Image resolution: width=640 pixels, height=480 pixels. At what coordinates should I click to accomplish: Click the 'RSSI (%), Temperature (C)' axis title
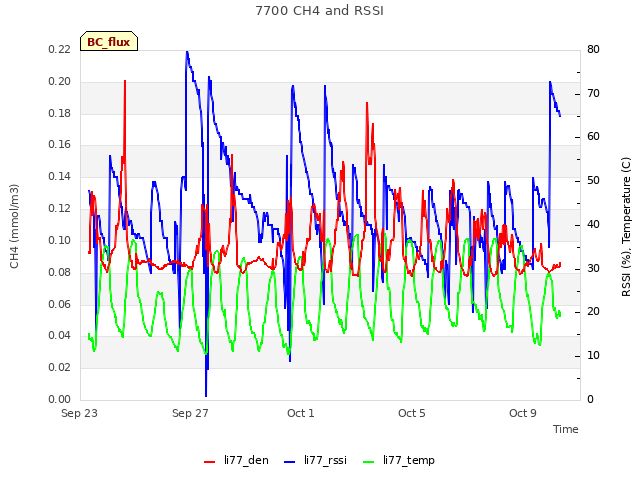[626, 227]
